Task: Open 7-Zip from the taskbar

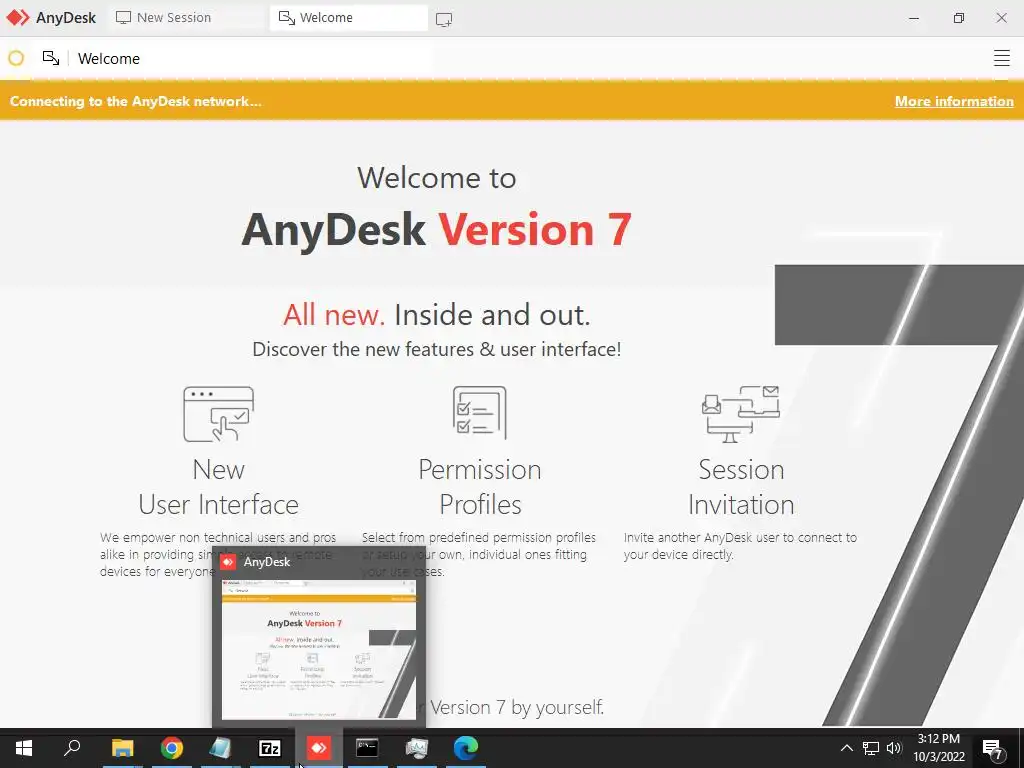Action: 270,748
